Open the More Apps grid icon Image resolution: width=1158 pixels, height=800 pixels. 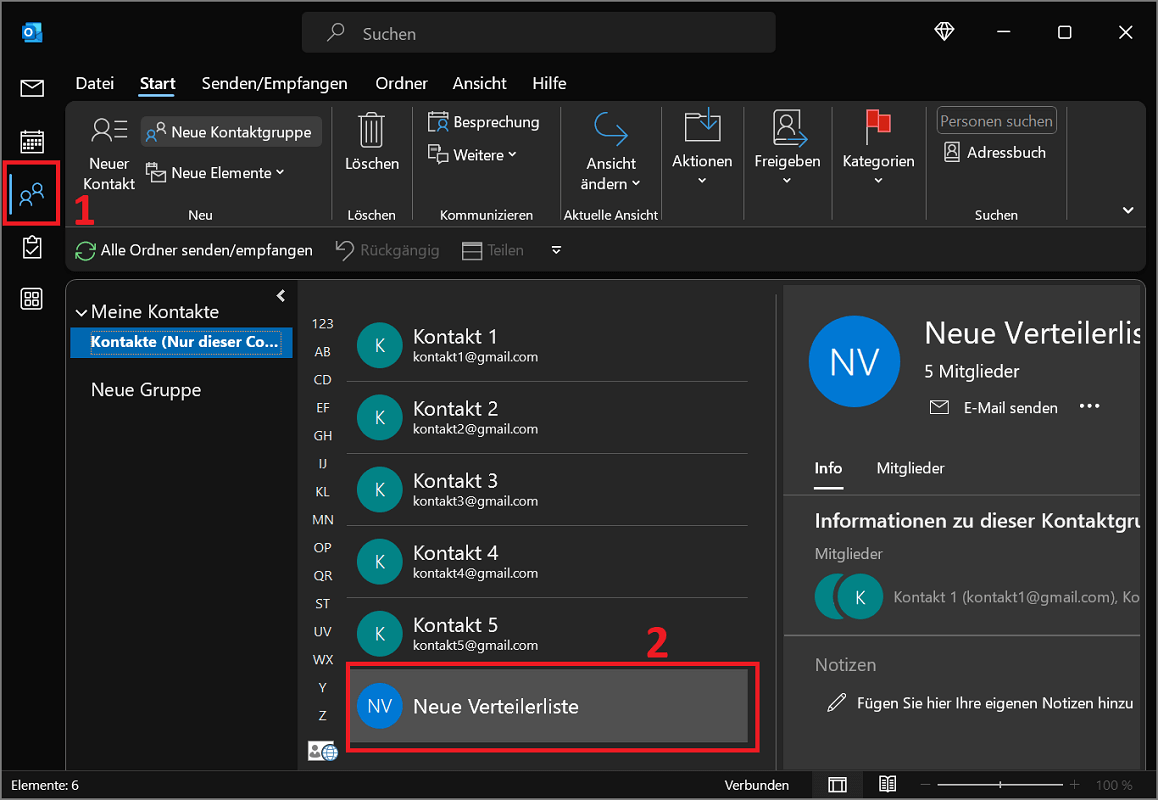(x=32, y=299)
